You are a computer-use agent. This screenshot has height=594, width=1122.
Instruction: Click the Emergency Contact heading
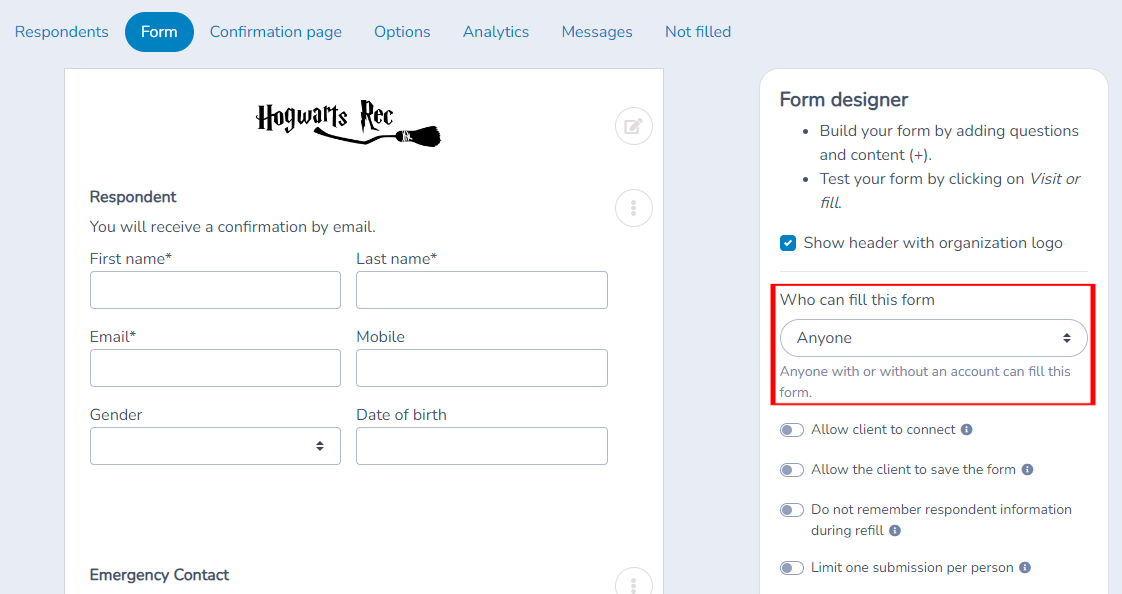coord(159,575)
